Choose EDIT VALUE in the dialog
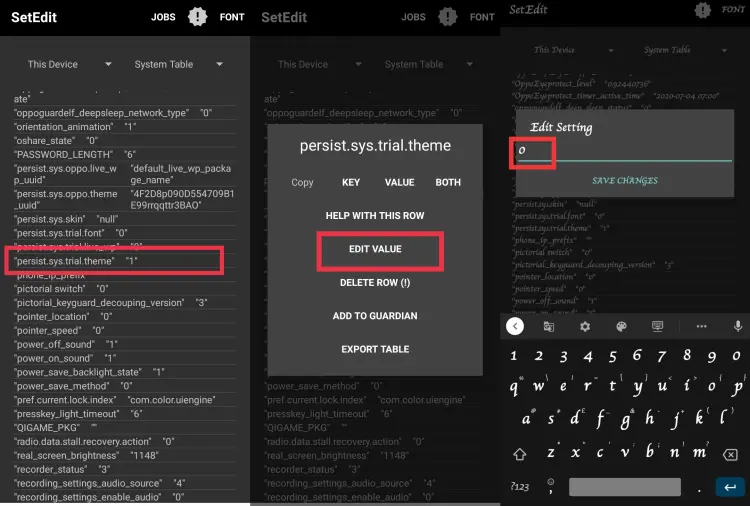This screenshot has width=750, height=506. point(375,249)
